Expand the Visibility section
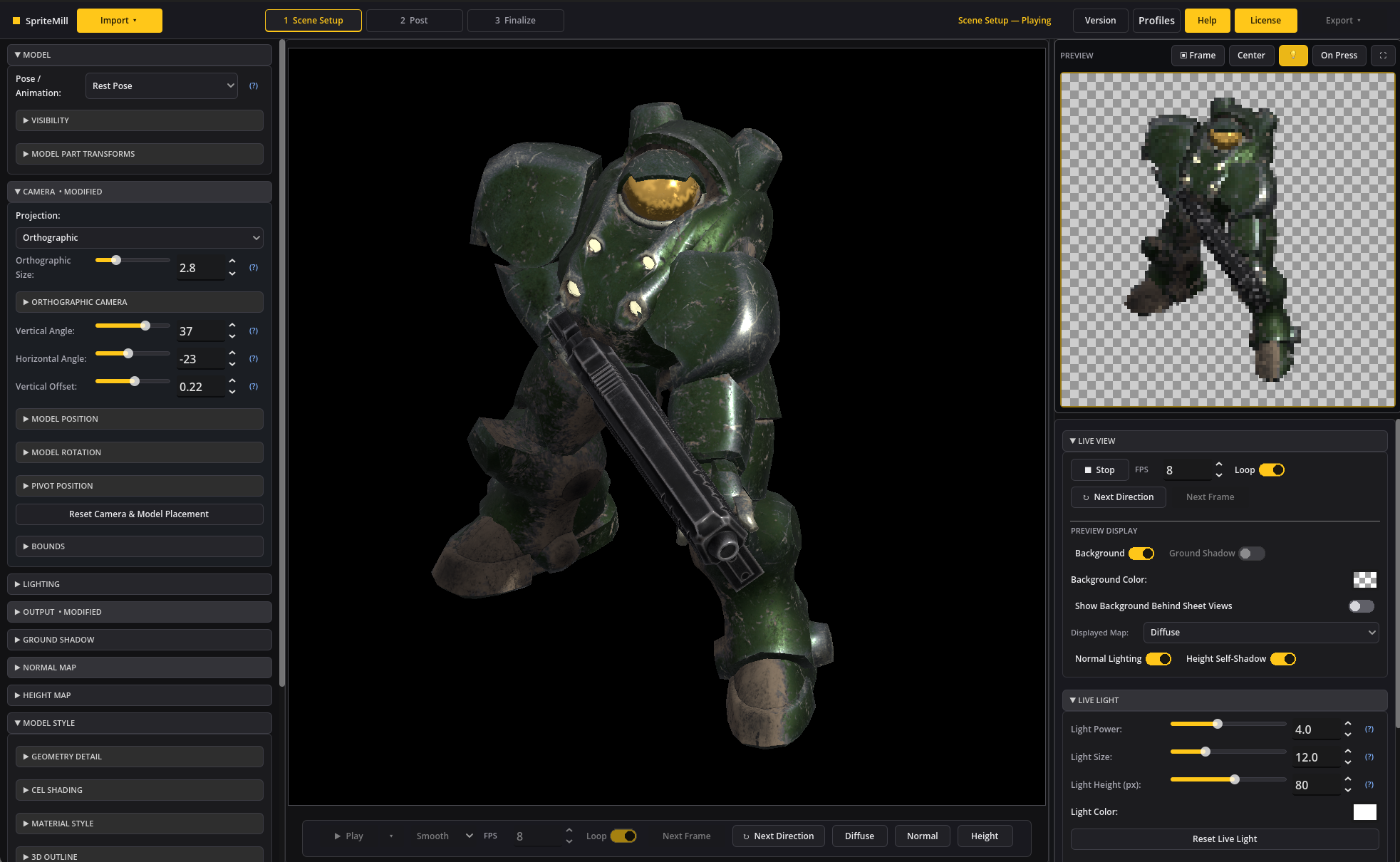 pyautogui.click(x=140, y=120)
